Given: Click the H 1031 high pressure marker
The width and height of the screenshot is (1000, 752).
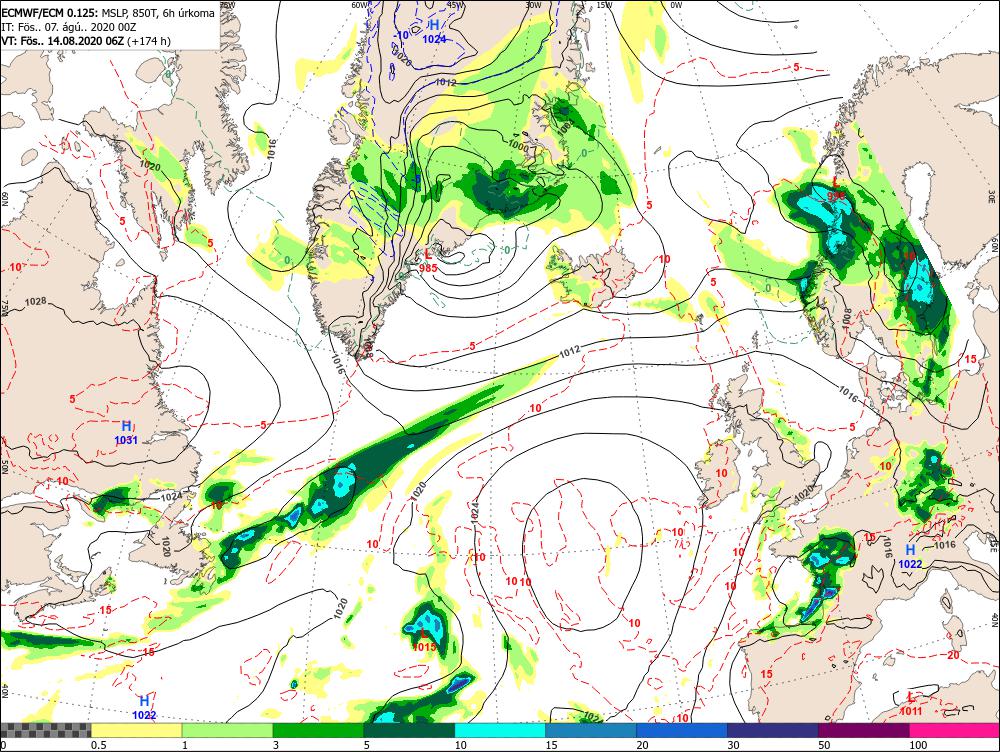Looking at the screenshot, I should 126,432.
